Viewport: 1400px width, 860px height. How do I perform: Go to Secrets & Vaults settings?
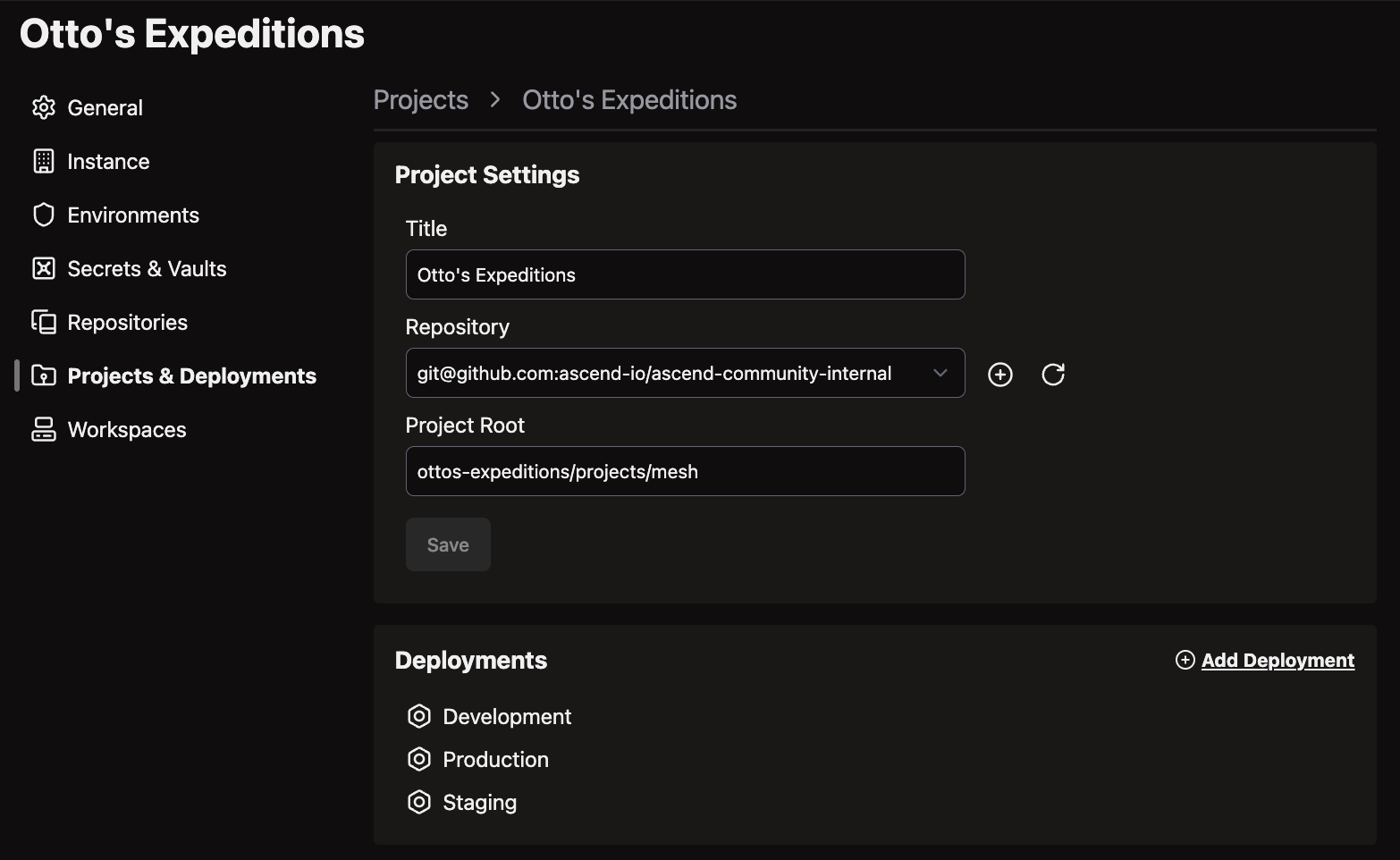(147, 268)
